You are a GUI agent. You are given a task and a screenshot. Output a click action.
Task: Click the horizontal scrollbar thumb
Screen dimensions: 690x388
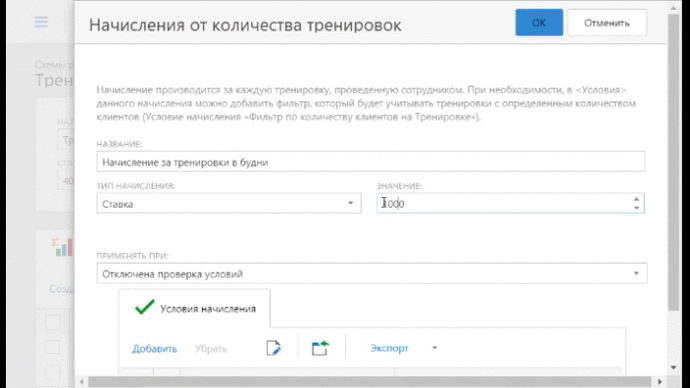pyautogui.click(x=370, y=382)
